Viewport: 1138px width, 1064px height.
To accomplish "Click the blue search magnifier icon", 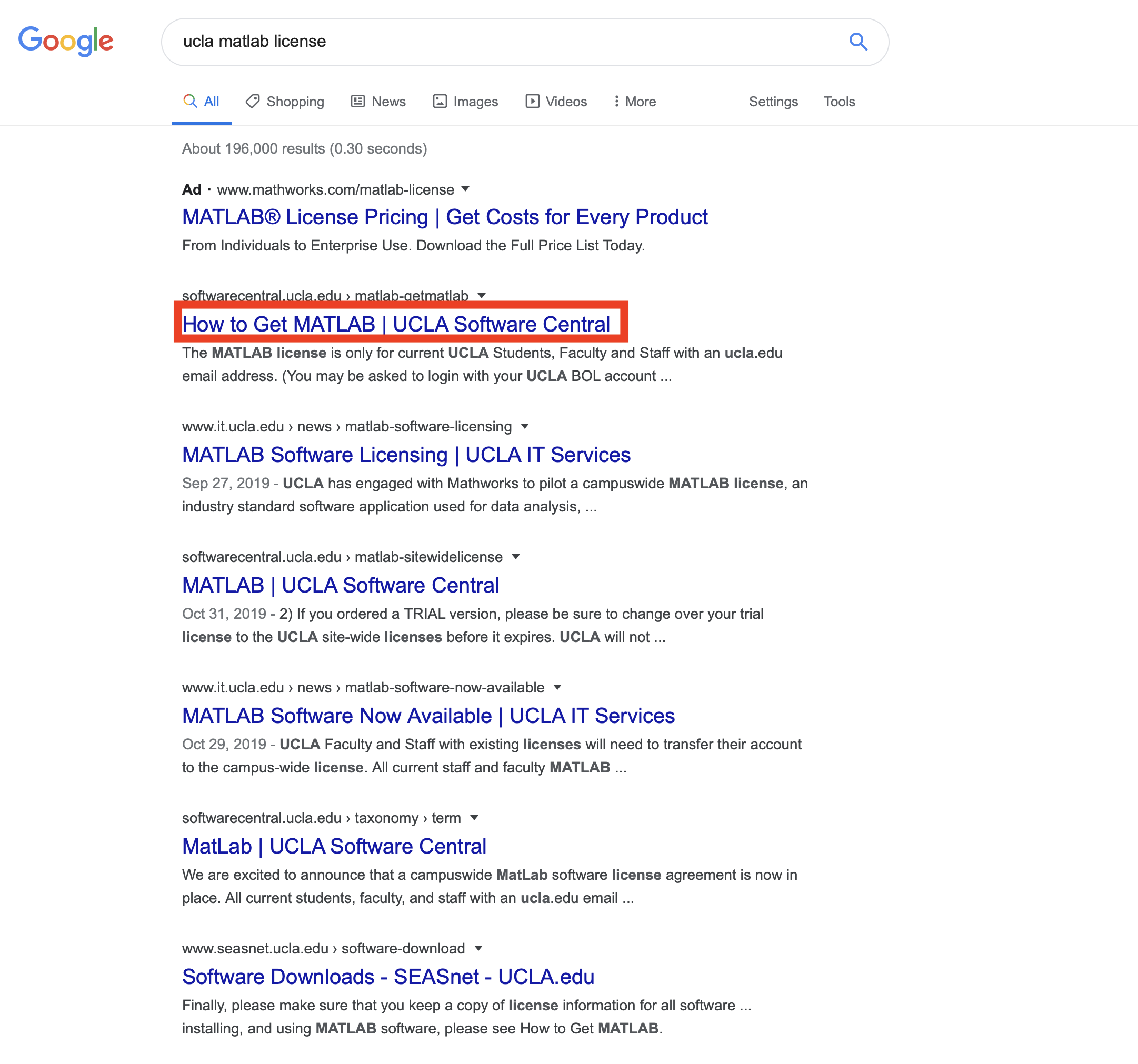I will click(x=857, y=42).
